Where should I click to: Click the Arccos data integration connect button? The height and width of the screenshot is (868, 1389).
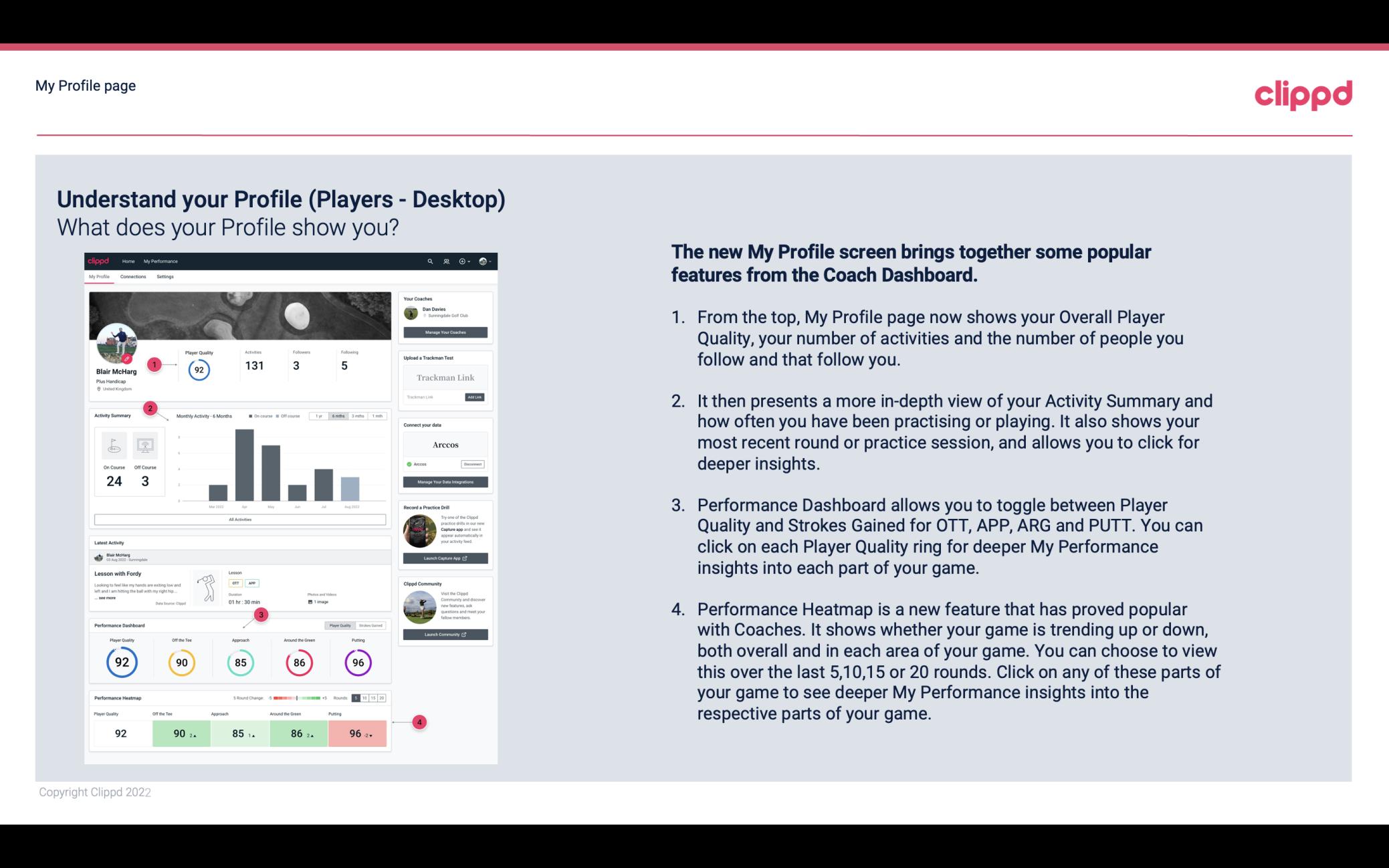coord(472,463)
